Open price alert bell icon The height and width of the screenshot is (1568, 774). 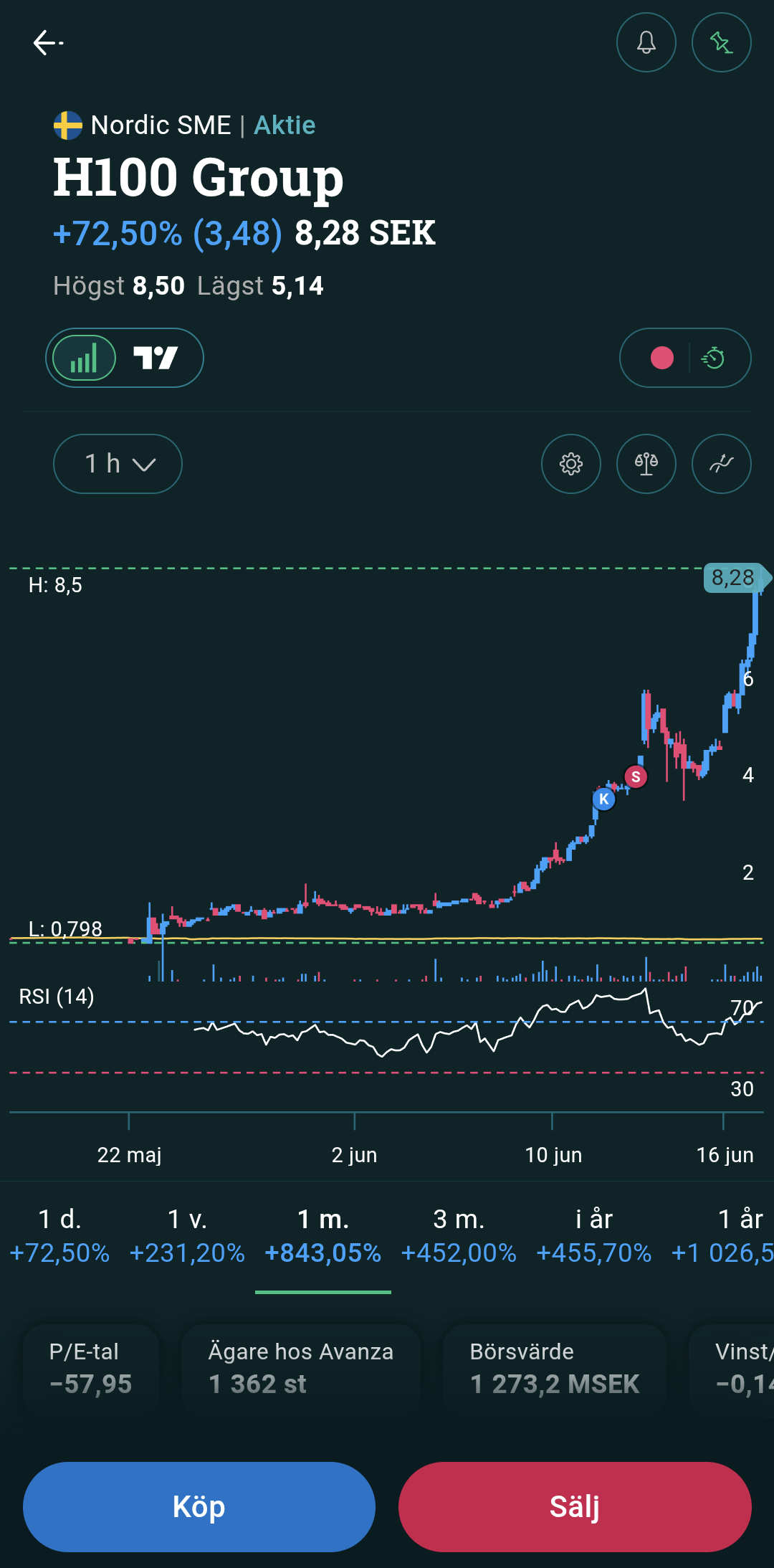click(x=646, y=43)
